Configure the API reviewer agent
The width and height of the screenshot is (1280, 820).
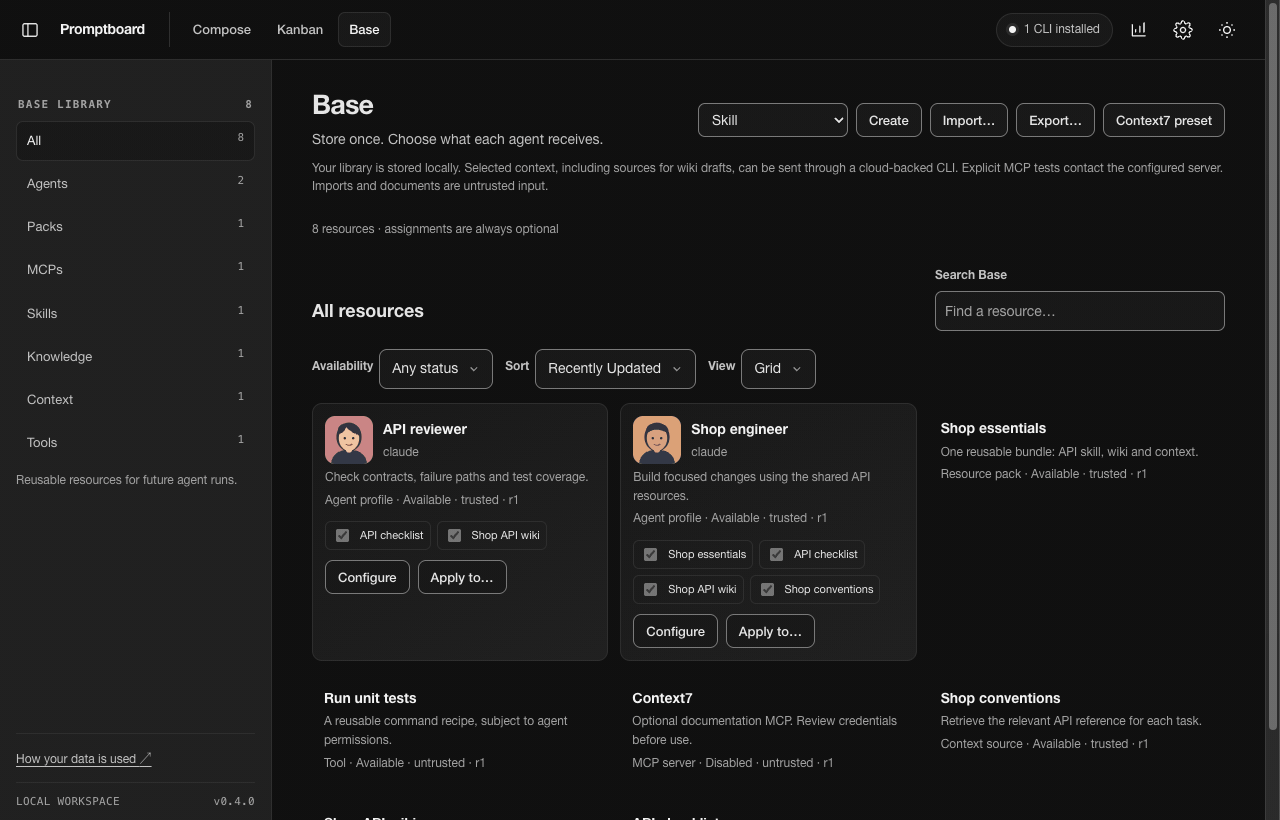tap(367, 578)
